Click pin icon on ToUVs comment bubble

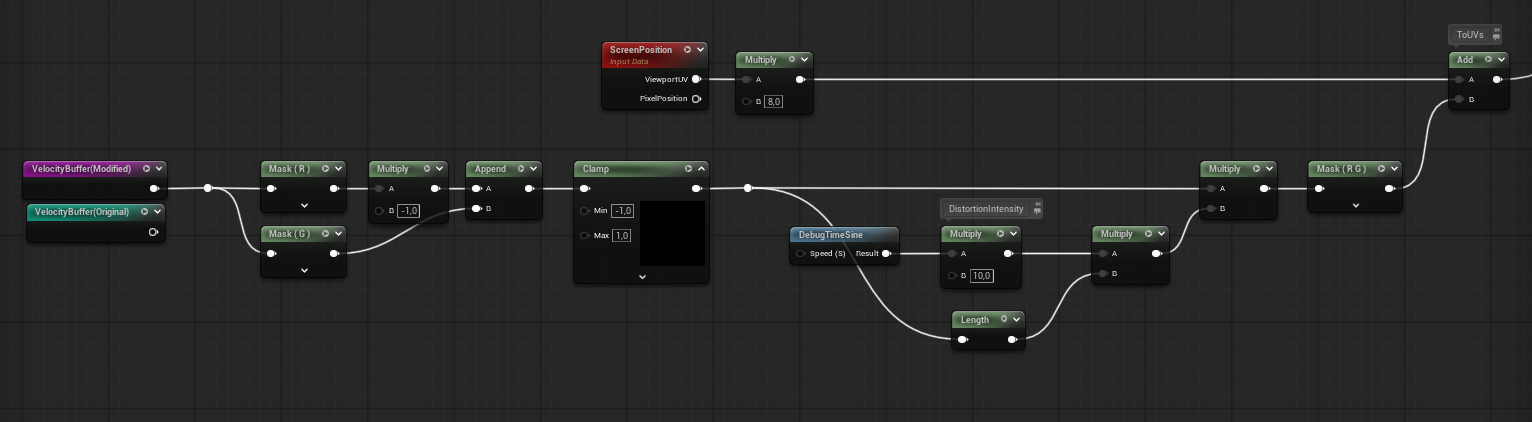pos(1497,35)
